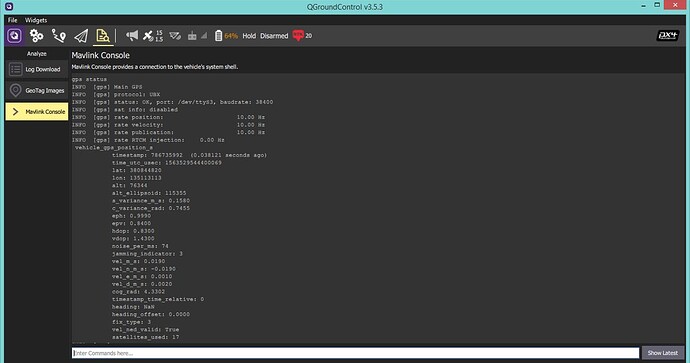Click the QGroundControl title bar app icon
The height and width of the screenshot is (363, 690).
pyautogui.click(x=9, y=7)
